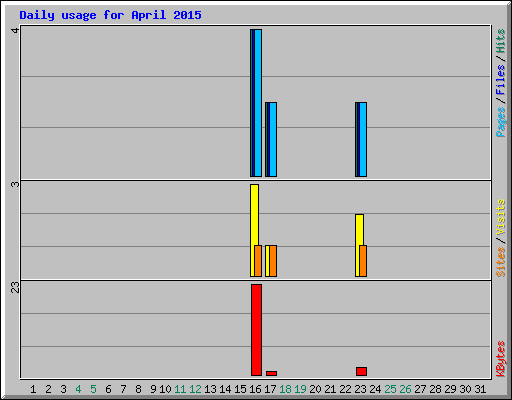Click day "2" on the x-axis

click(48, 389)
